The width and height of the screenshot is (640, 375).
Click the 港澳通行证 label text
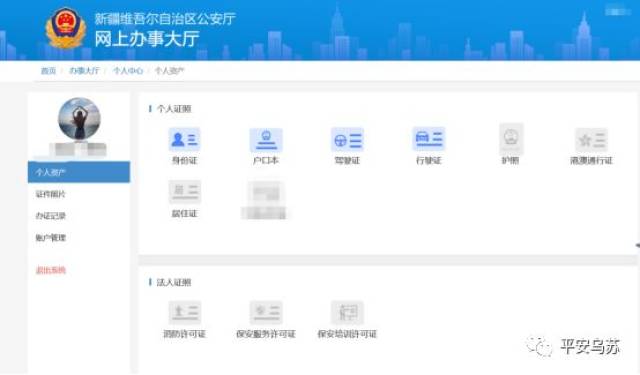[591, 161]
